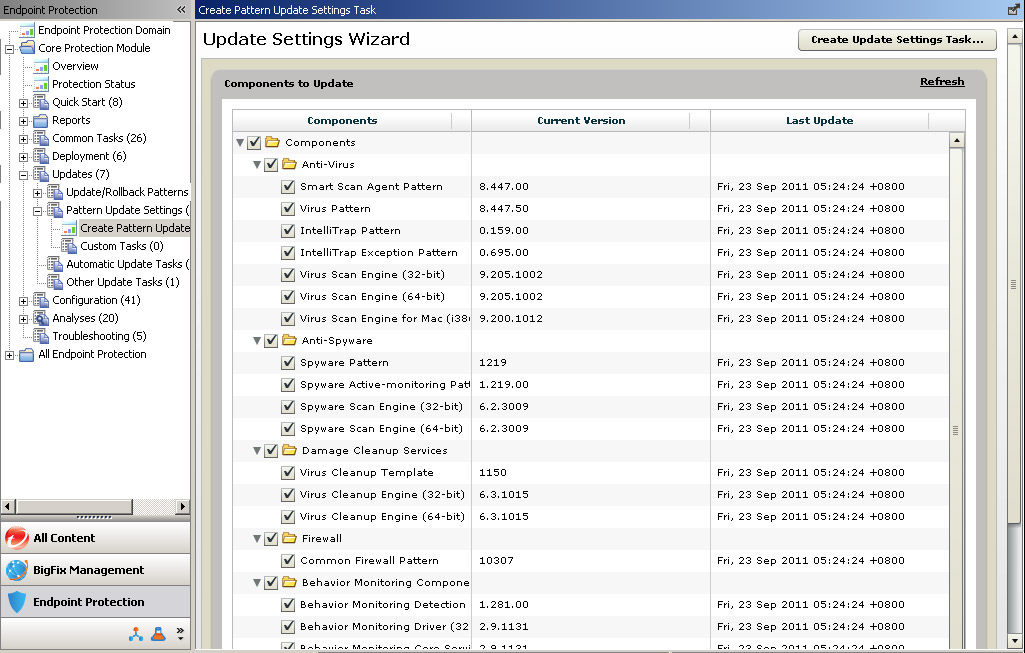Click the Create Pattern Update chart icon
This screenshot has height=653, width=1025.
[69, 228]
